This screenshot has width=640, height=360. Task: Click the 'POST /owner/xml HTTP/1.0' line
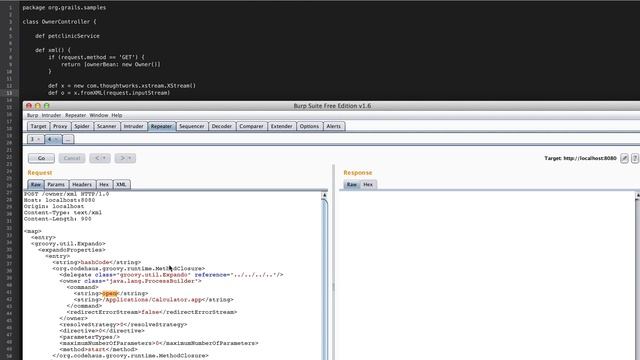[67, 194]
